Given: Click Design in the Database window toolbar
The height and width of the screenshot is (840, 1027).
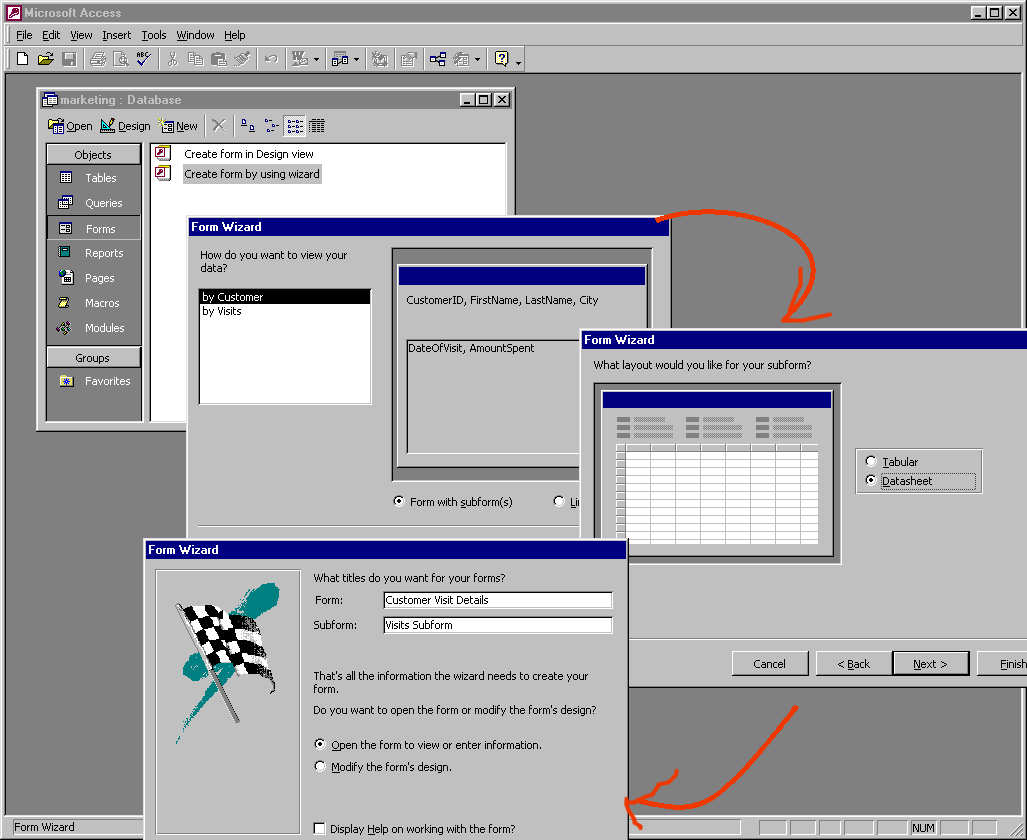Looking at the screenshot, I should 125,126.
